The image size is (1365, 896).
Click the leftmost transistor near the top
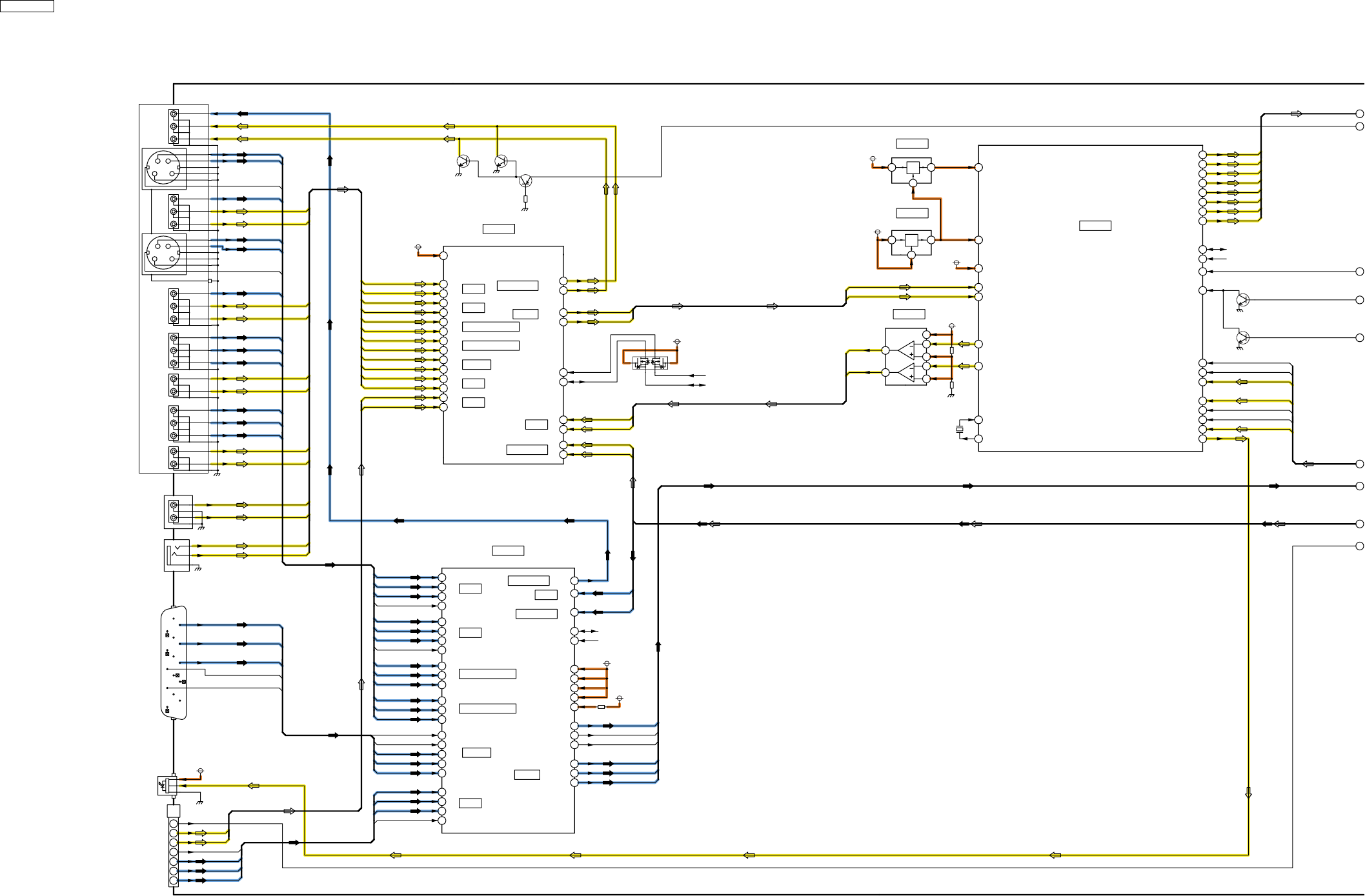click(x=463, y=161)
